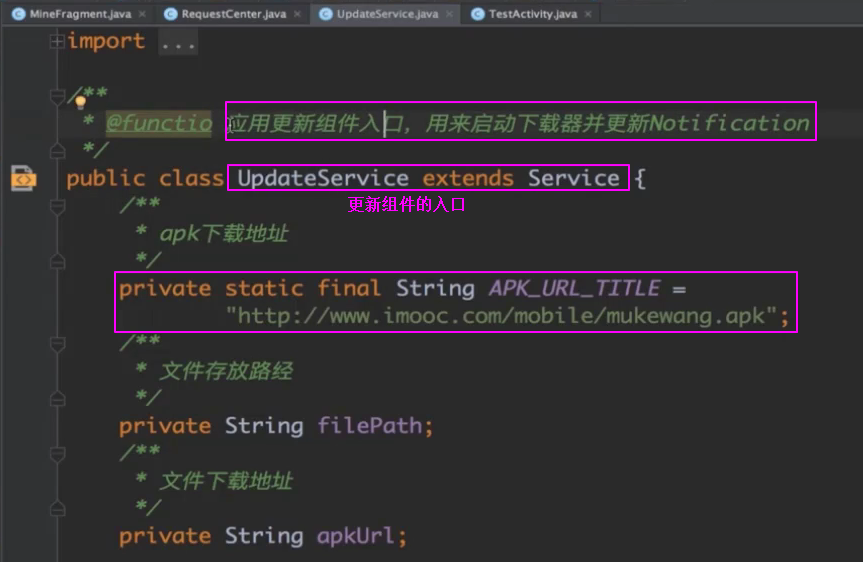The image size is (863, 562).
Task: Click the Service superclass name
Action: 573,178
